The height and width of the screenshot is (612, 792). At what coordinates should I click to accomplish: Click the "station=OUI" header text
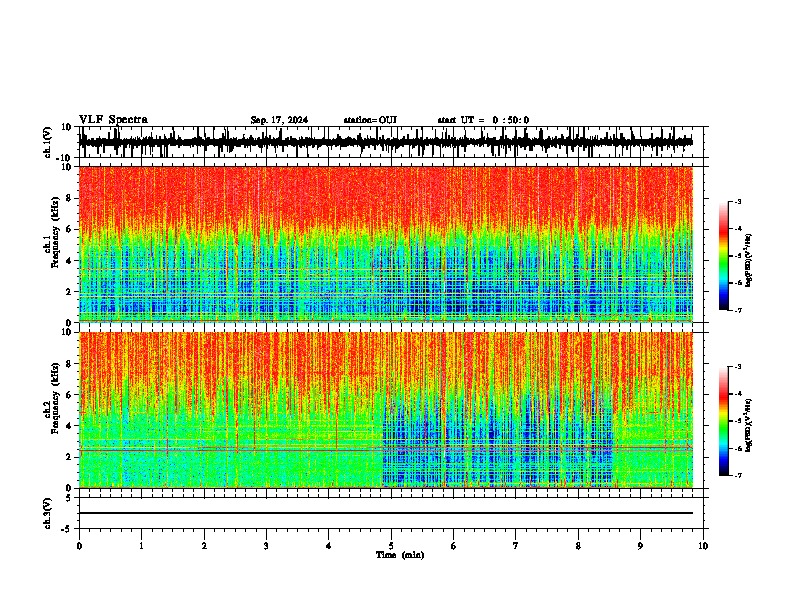click(x=370, y=120)
